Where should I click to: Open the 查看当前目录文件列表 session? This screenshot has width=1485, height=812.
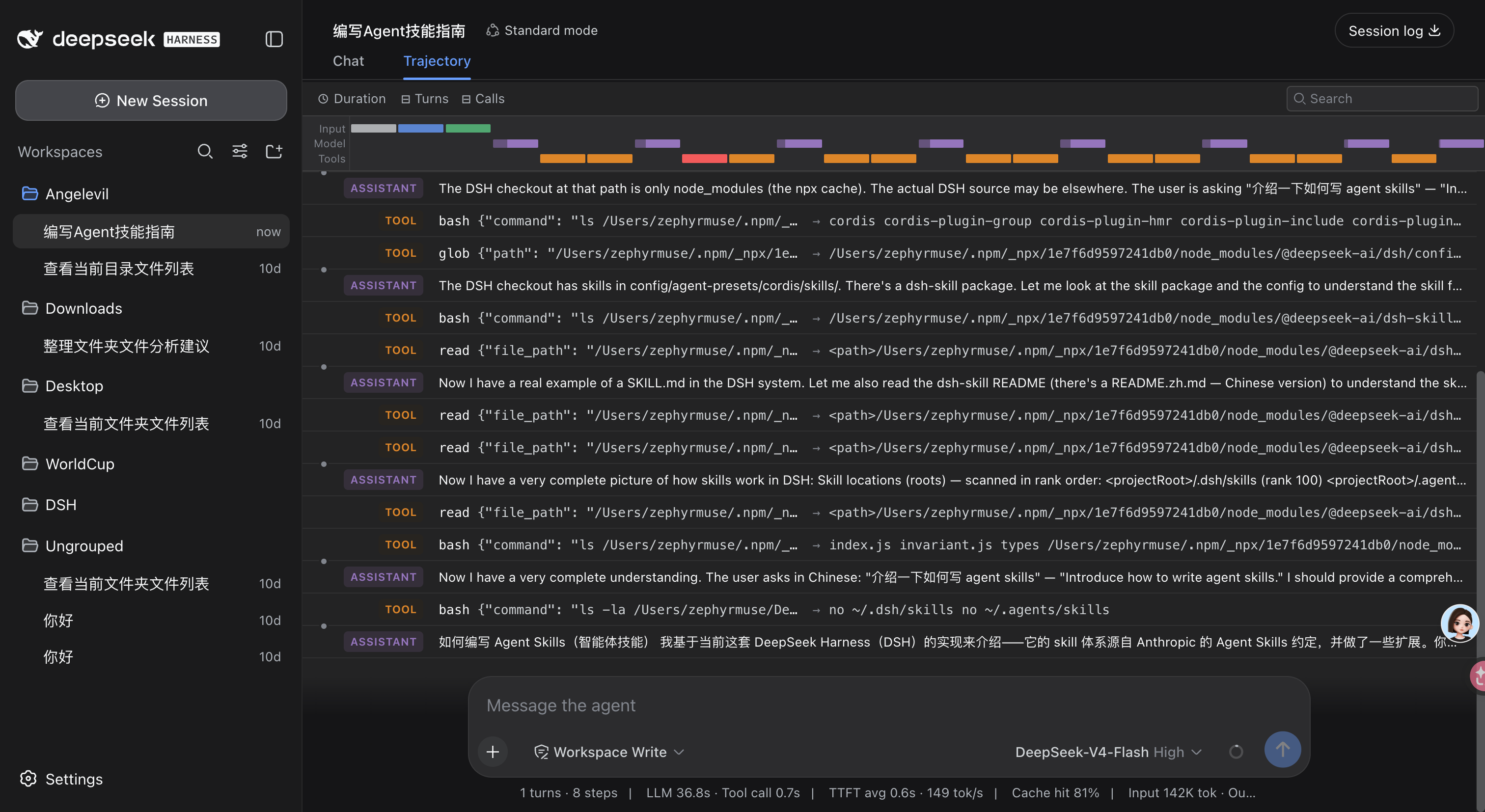tap(151, 269)
